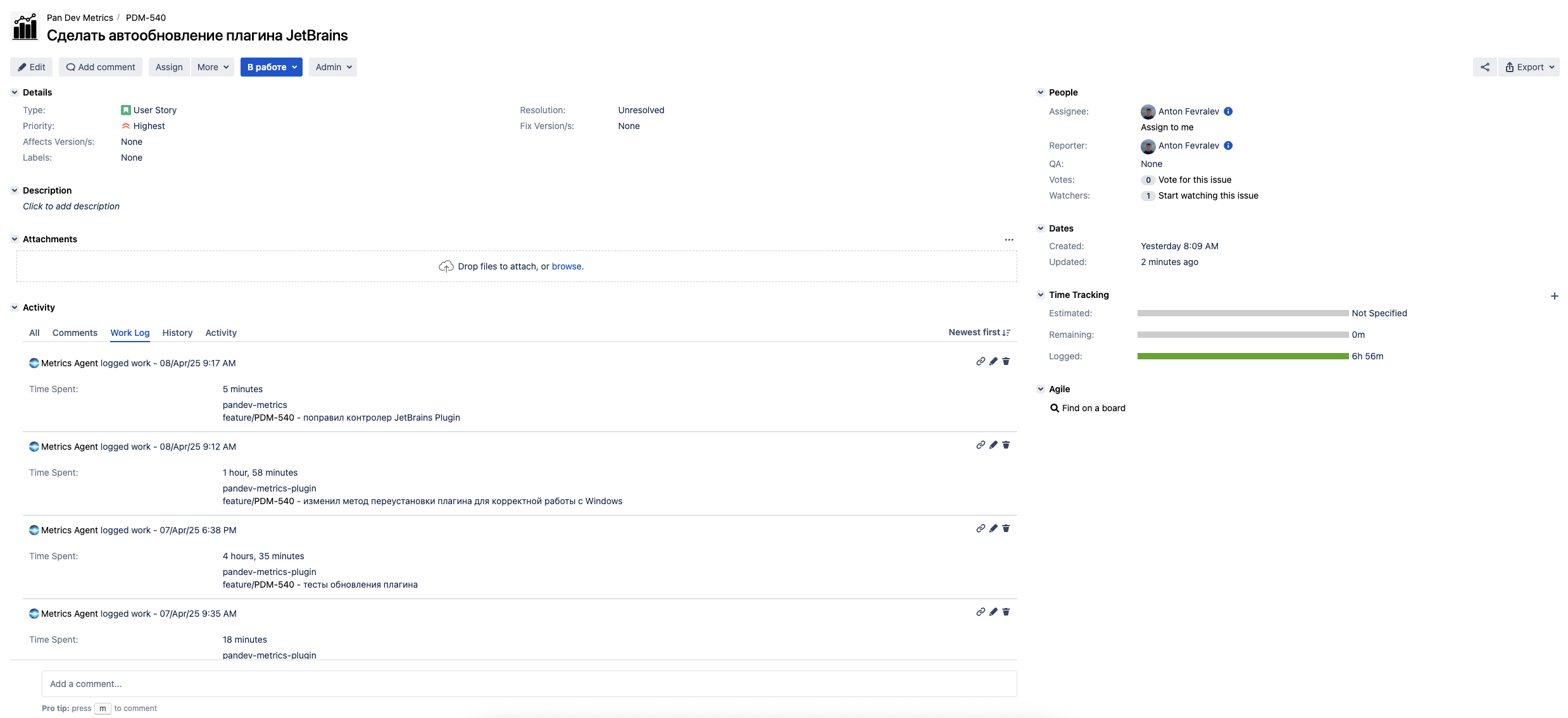Collapse the Dates section
The height and width of the screenshot is (718, 1568).
[1041, 228]
